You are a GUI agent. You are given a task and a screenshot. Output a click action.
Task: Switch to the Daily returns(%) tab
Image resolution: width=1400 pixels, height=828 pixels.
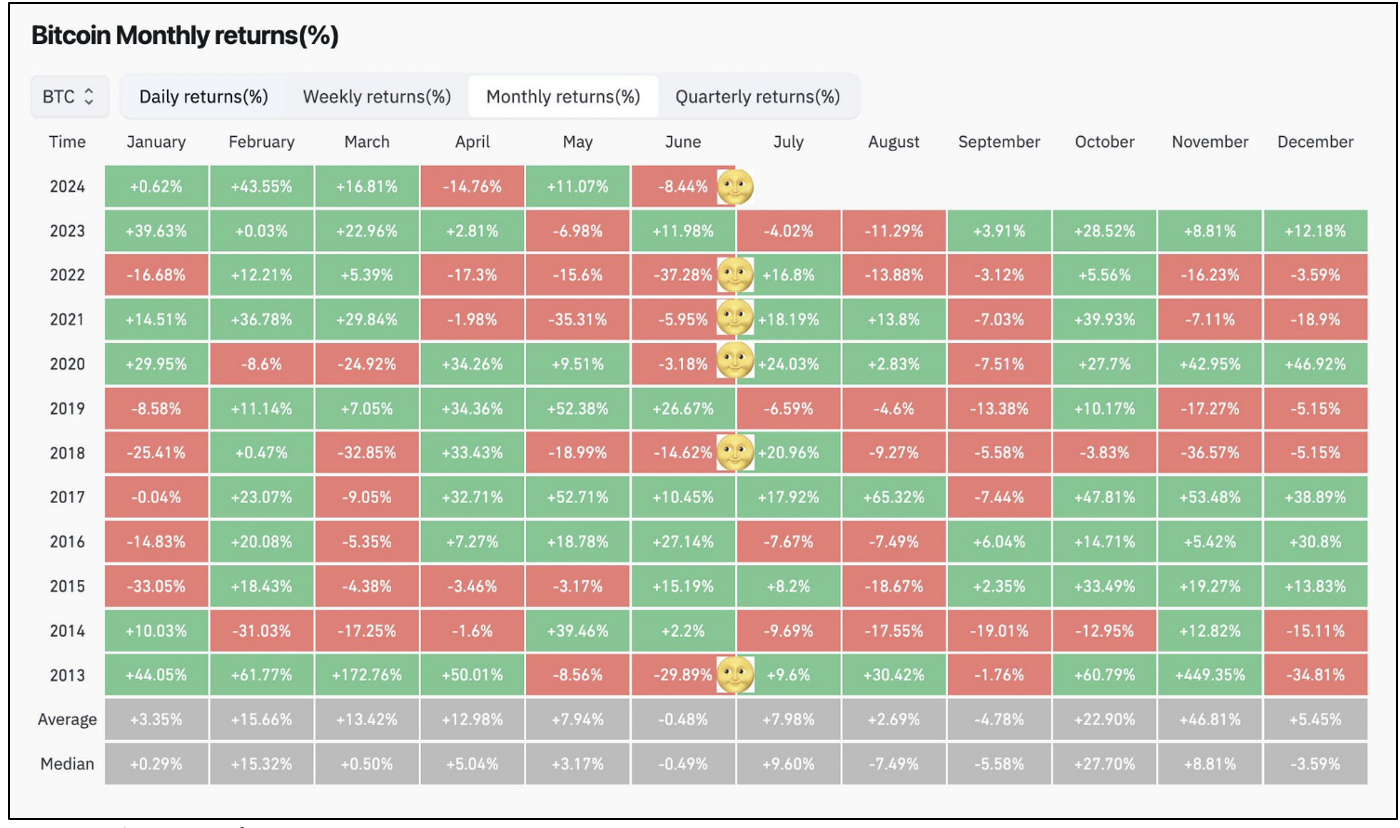(204, 97)
